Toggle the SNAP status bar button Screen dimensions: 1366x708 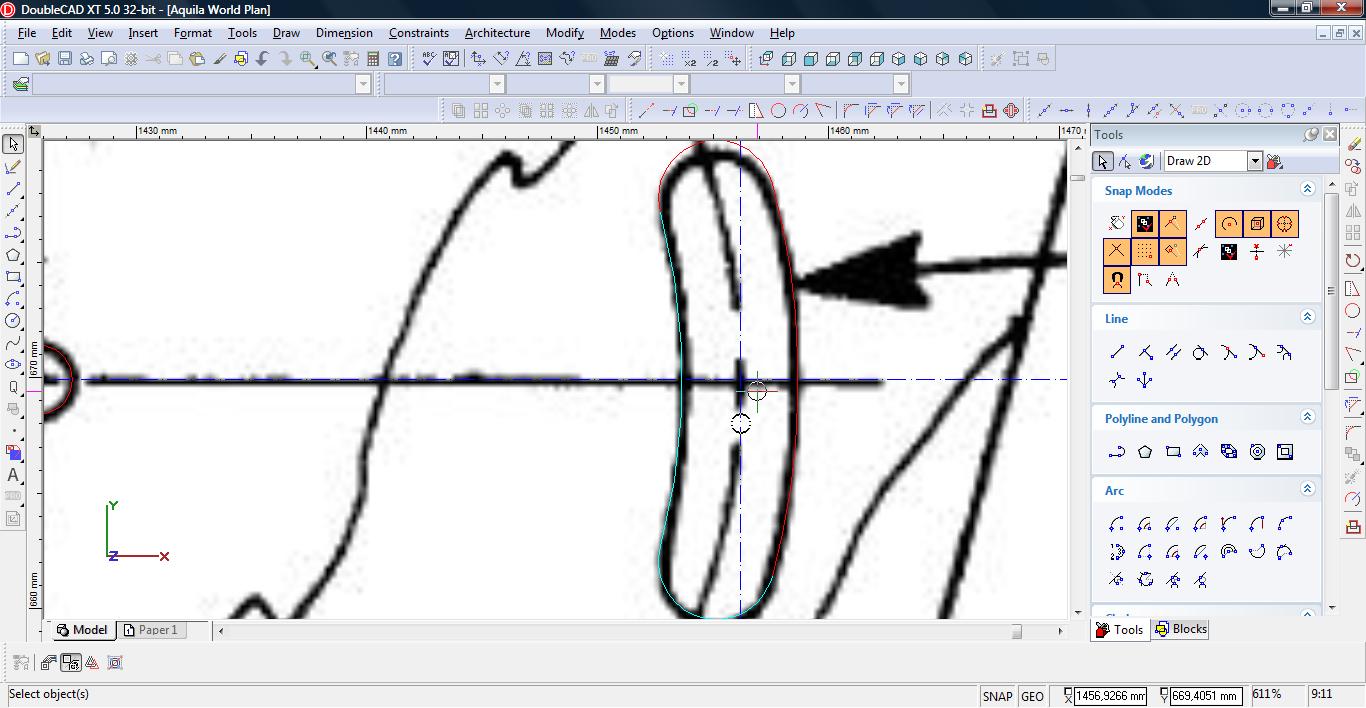click(997, 696)
